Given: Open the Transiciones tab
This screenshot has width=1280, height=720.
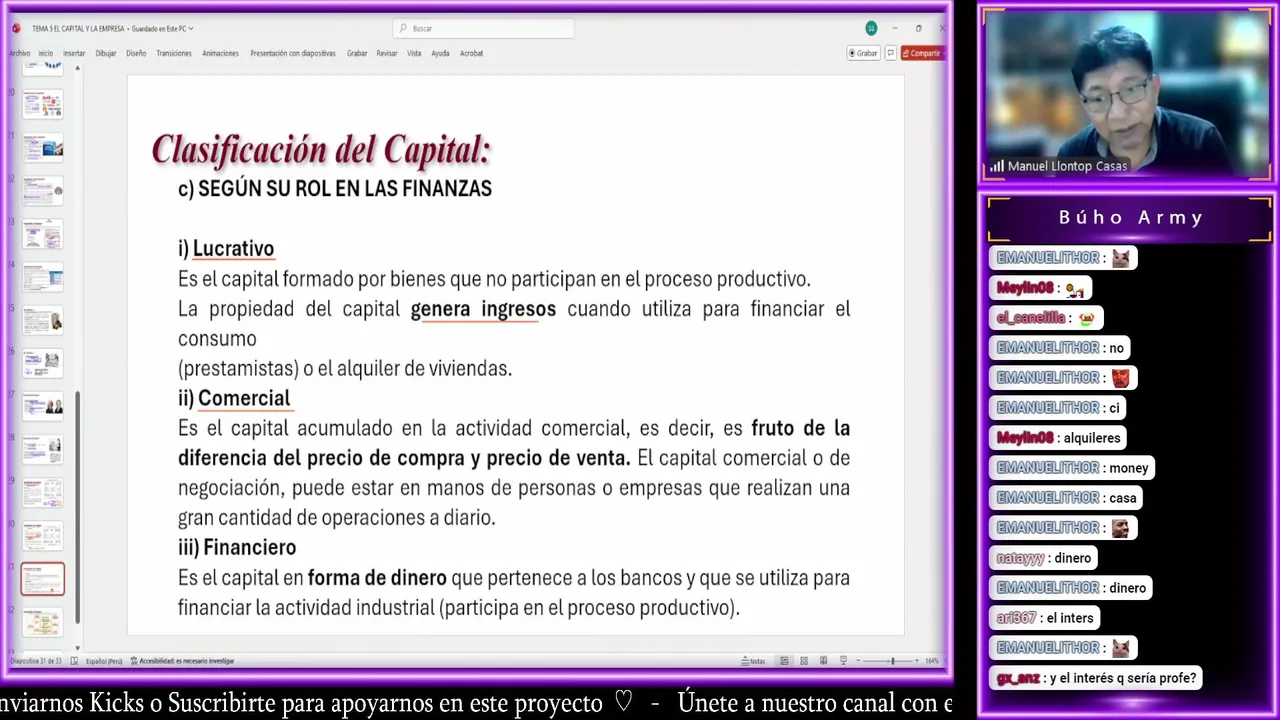Looking at the screenshot, I should coord(174,53).
